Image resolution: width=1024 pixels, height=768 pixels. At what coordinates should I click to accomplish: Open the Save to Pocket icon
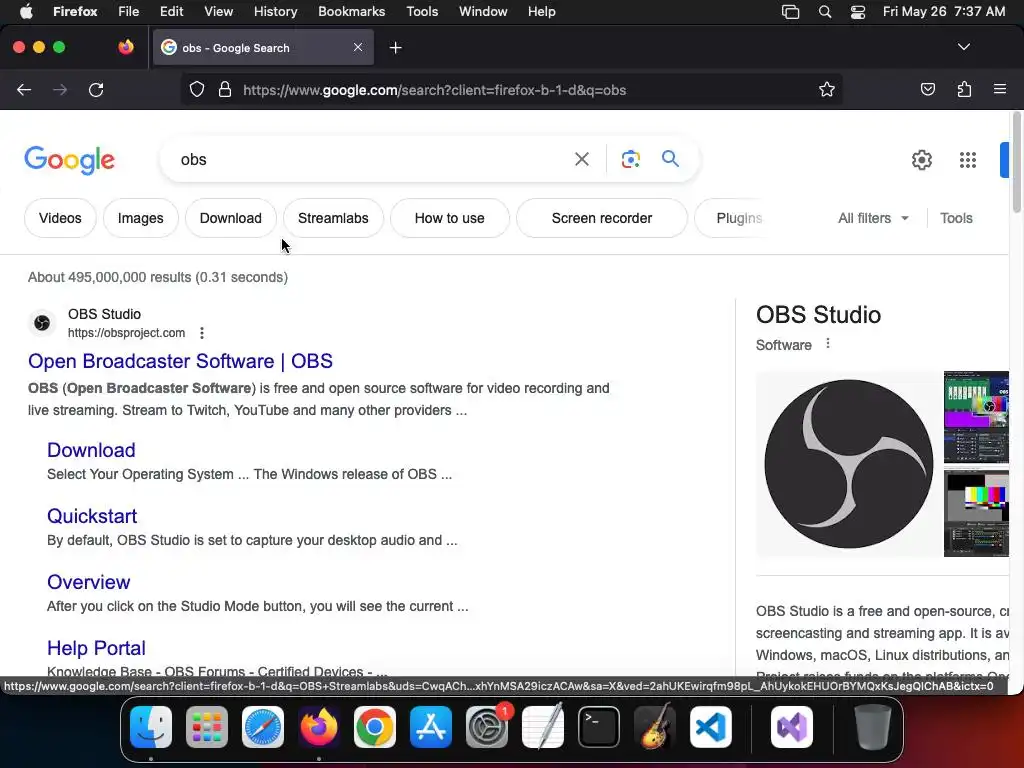[x=927, y=89]
